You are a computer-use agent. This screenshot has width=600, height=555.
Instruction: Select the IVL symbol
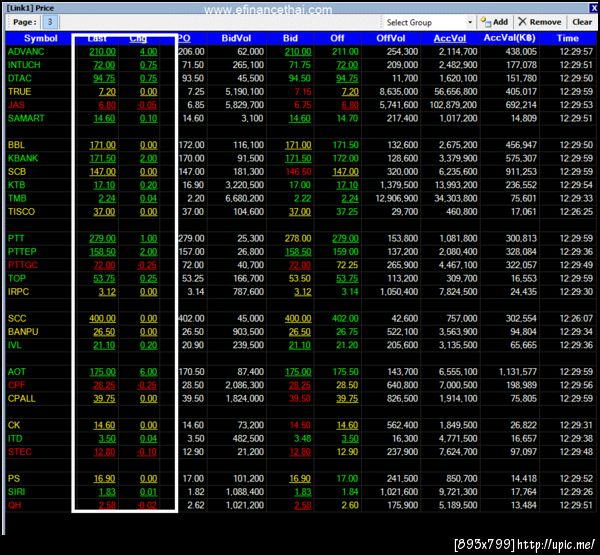pos(15,345)
